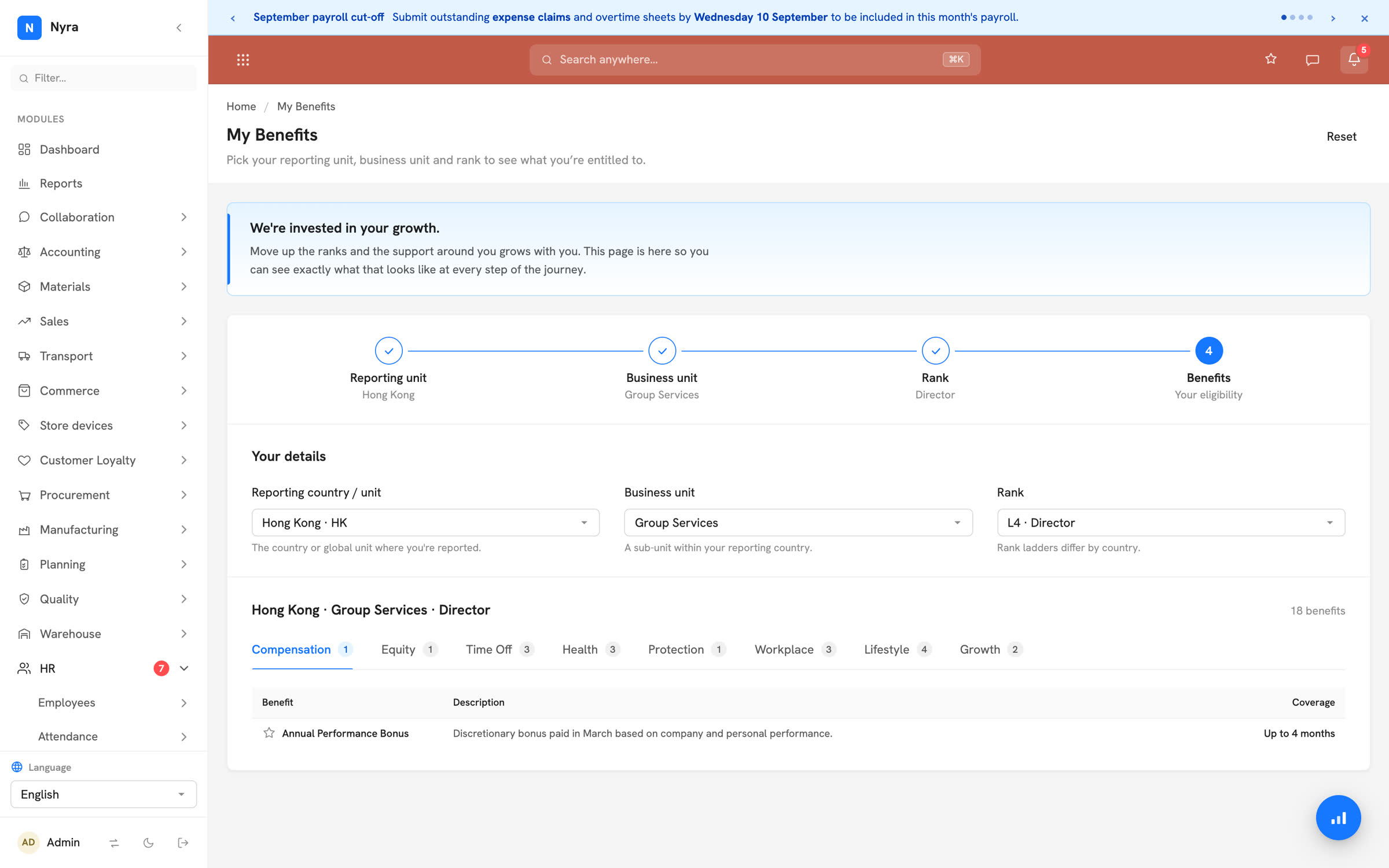This screenshot has height=868, width=1389.
Task: Click the blue analytics floating button
Action: 1338,818
